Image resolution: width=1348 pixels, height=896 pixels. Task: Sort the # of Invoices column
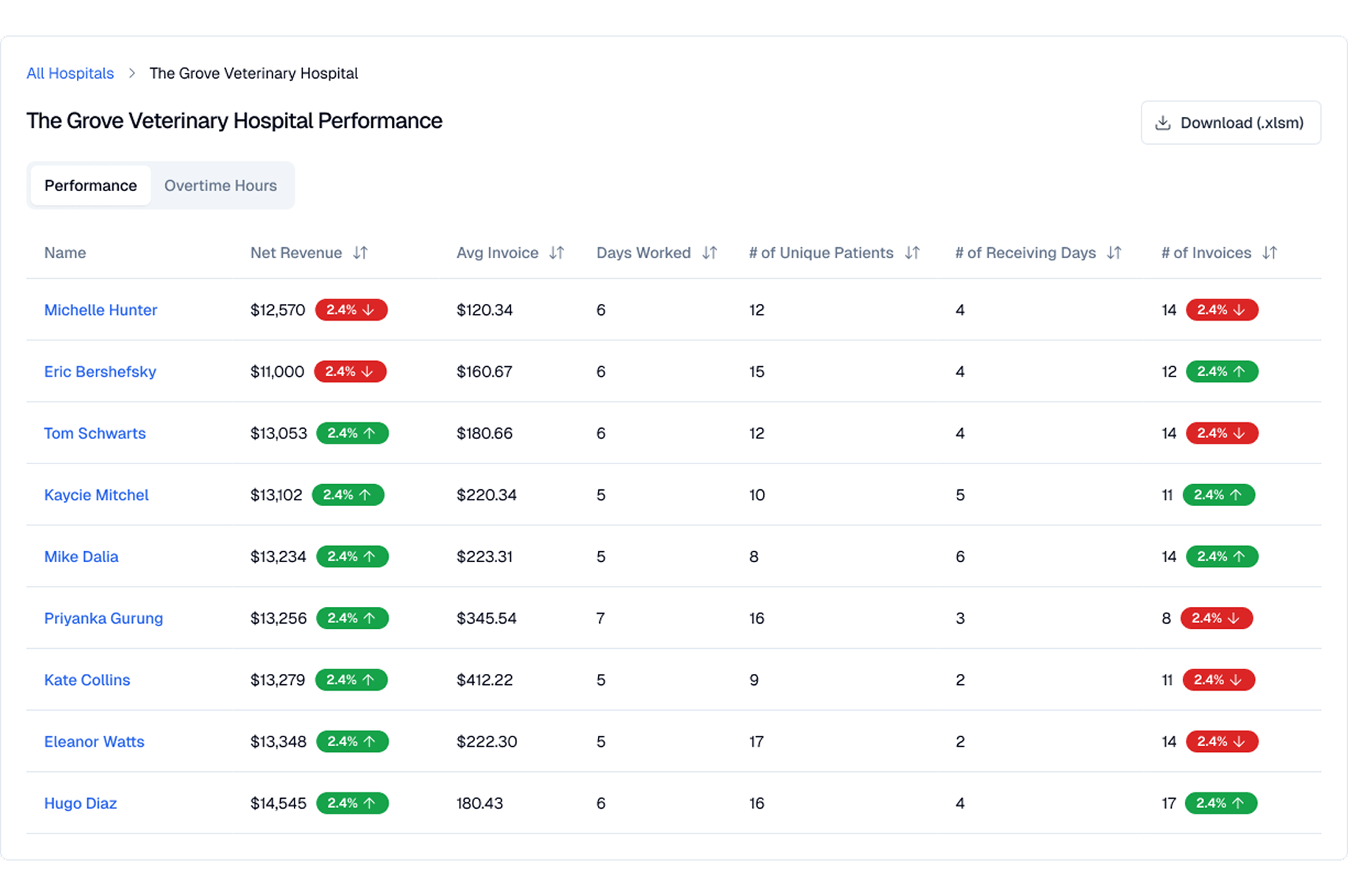(1269, 252)
